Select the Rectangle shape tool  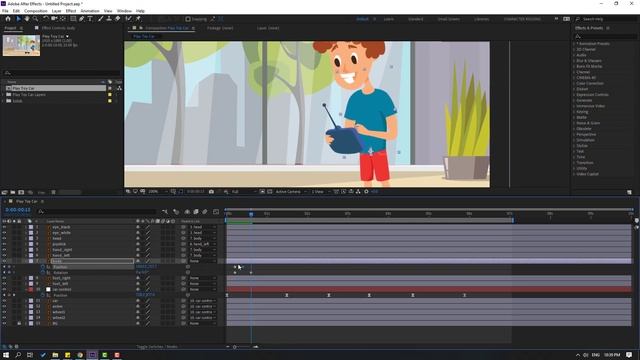(x=73, y=19)
